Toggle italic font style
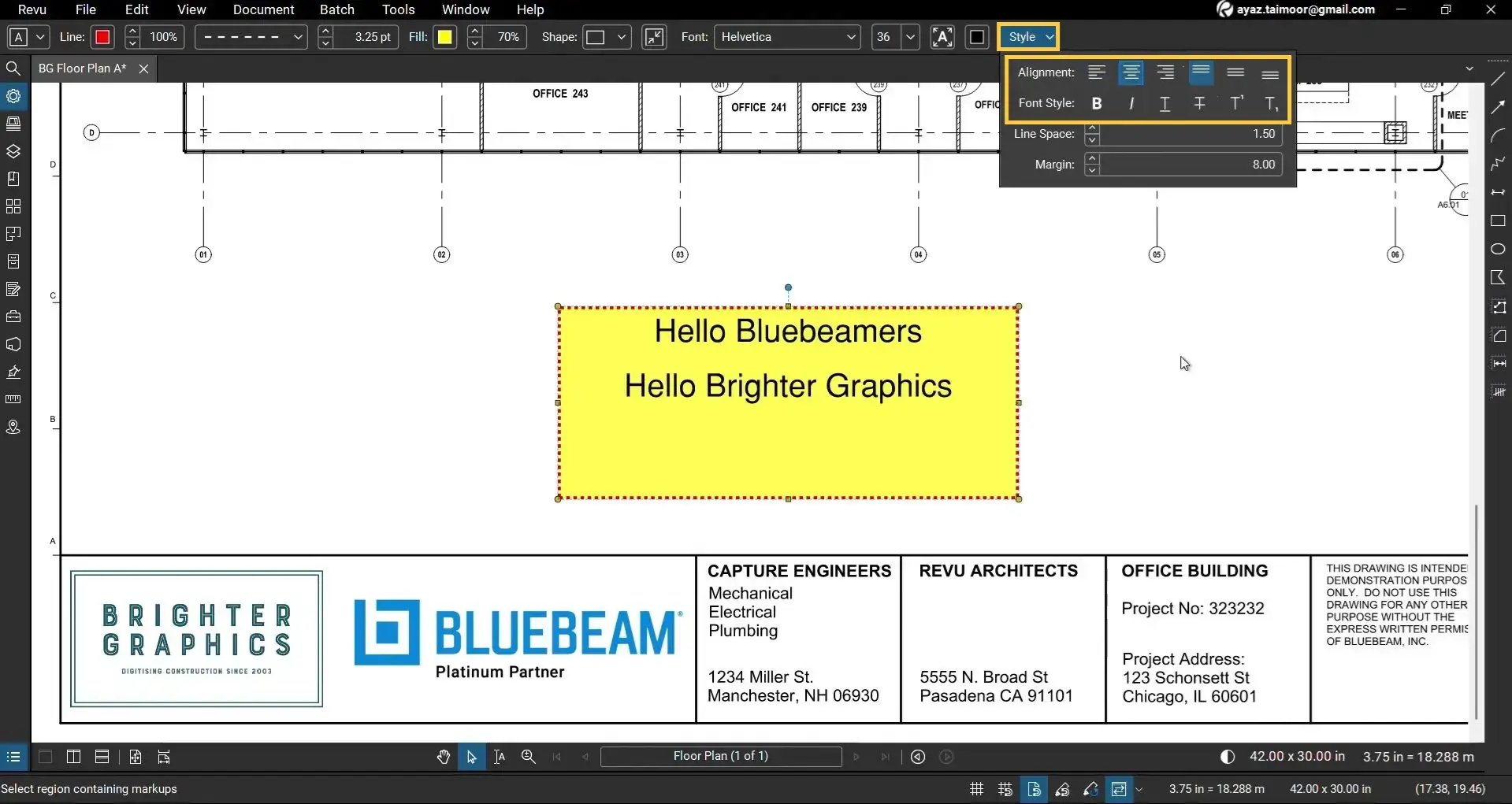This screenshot has height=804, width=1512. [1131, 103]
